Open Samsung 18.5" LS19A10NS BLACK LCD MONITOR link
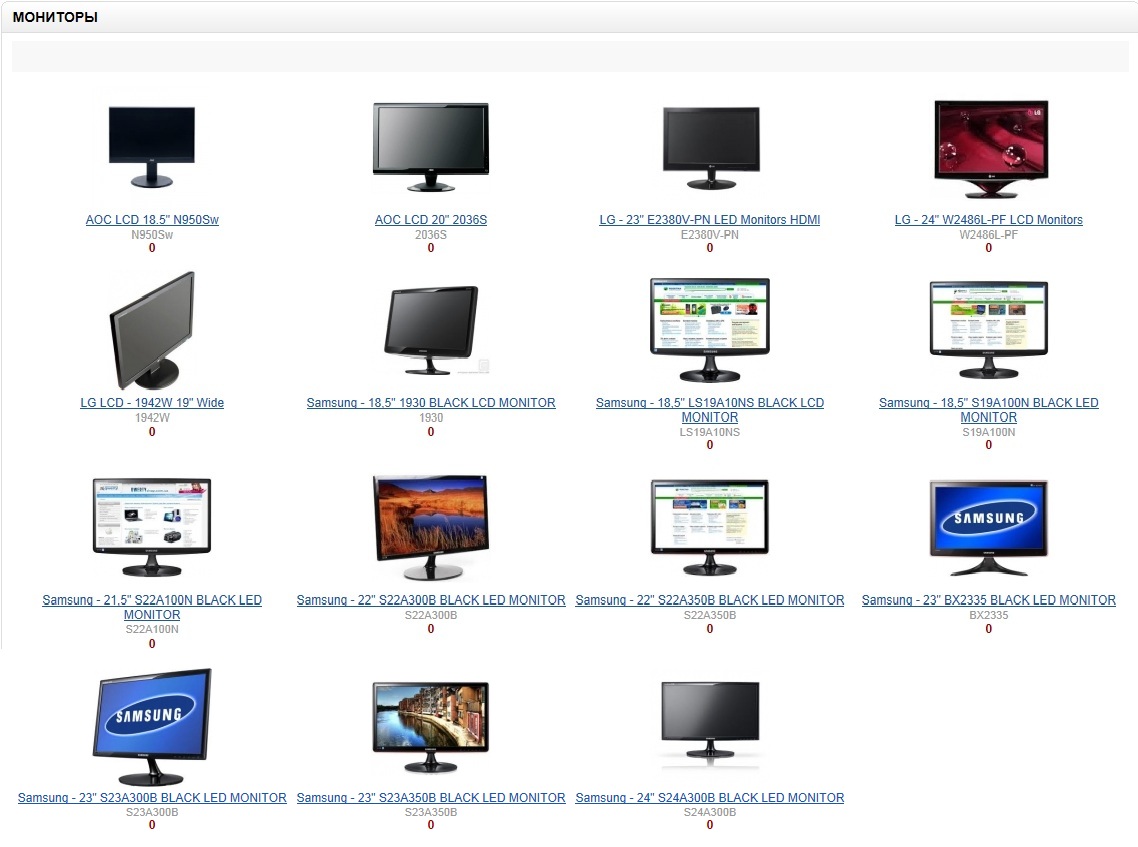 (710, 410)
